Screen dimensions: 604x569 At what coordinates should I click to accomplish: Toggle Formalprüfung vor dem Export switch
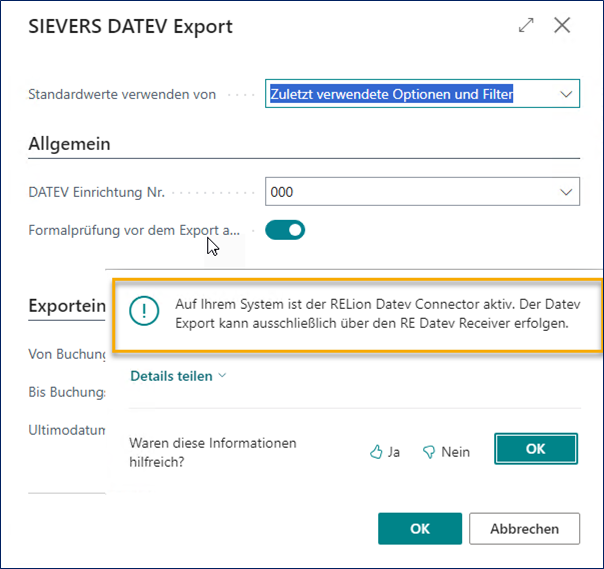click(x=285, y=230)
